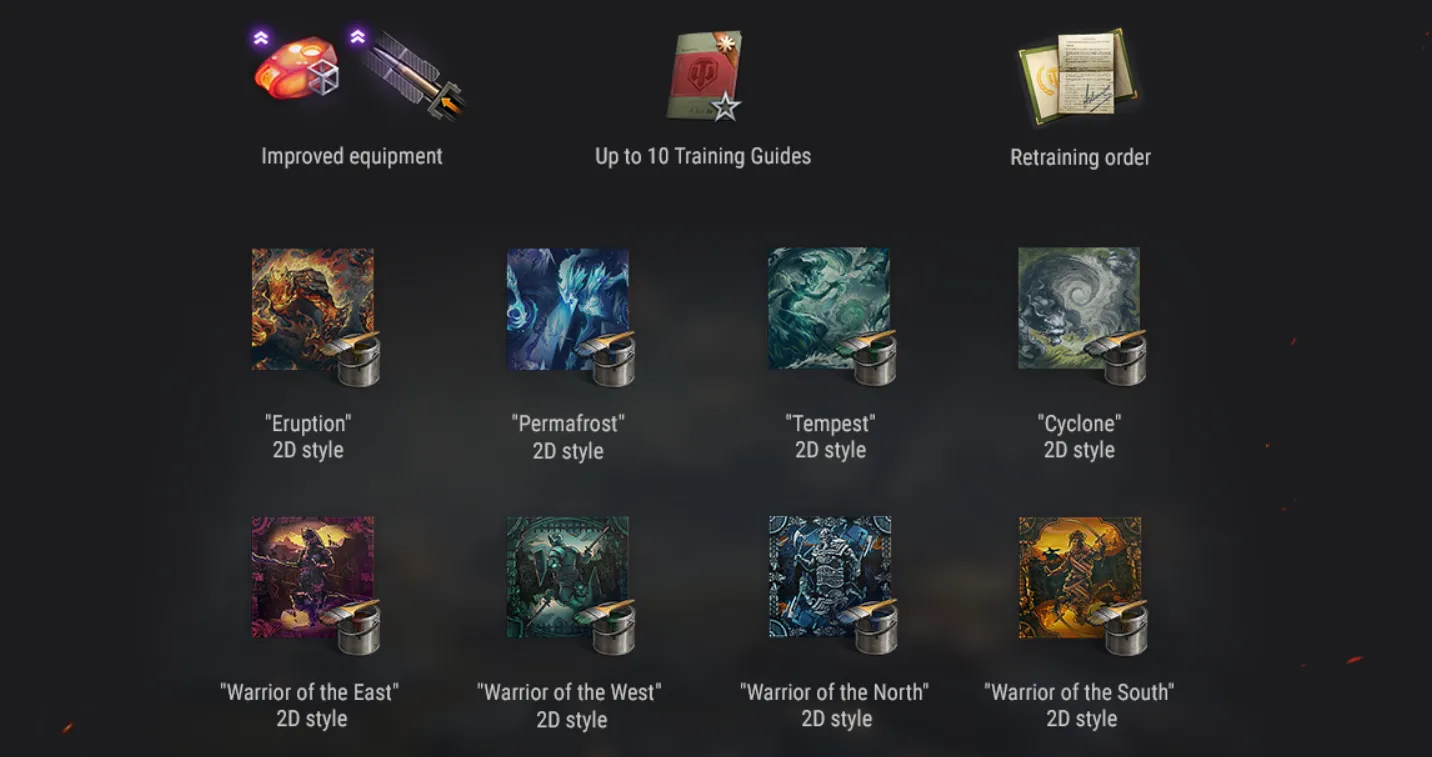This screenshot has height=757, width=1432.
Task: Select the "Eruption" fiery style thumbnail
Action: [x=313, y=309]
